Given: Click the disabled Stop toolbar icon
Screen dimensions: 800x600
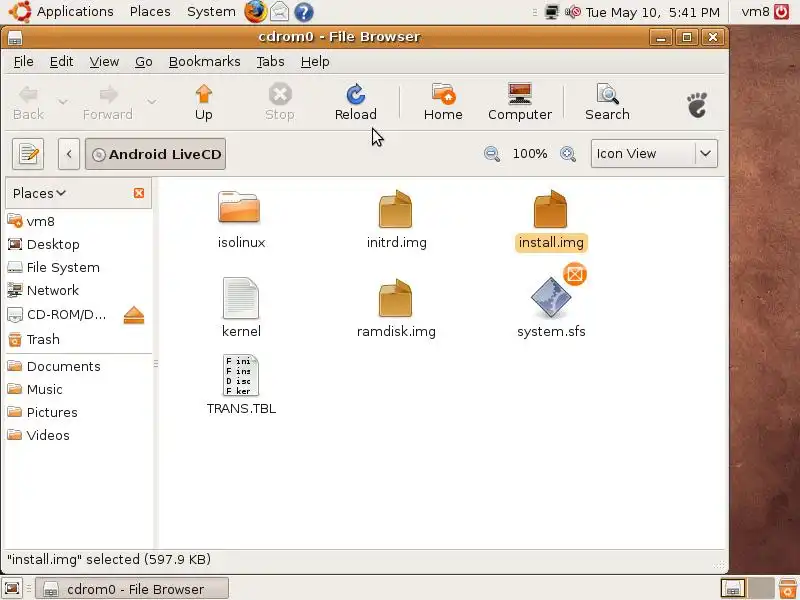Looking at the screenshot, I should tap(280, 102).
